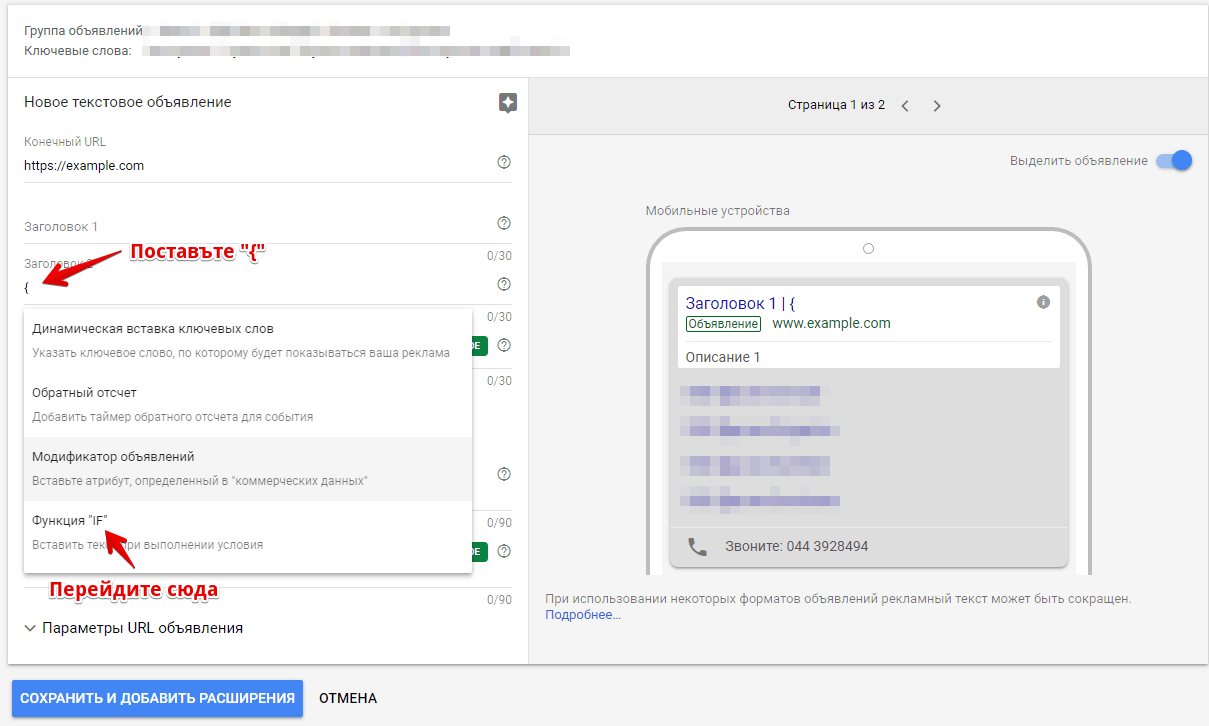Image resolution: width=1209 pixels, height=726 pixels.
Task: Select Динамическая вставка ключевых слов option
Action: [248, 341]
